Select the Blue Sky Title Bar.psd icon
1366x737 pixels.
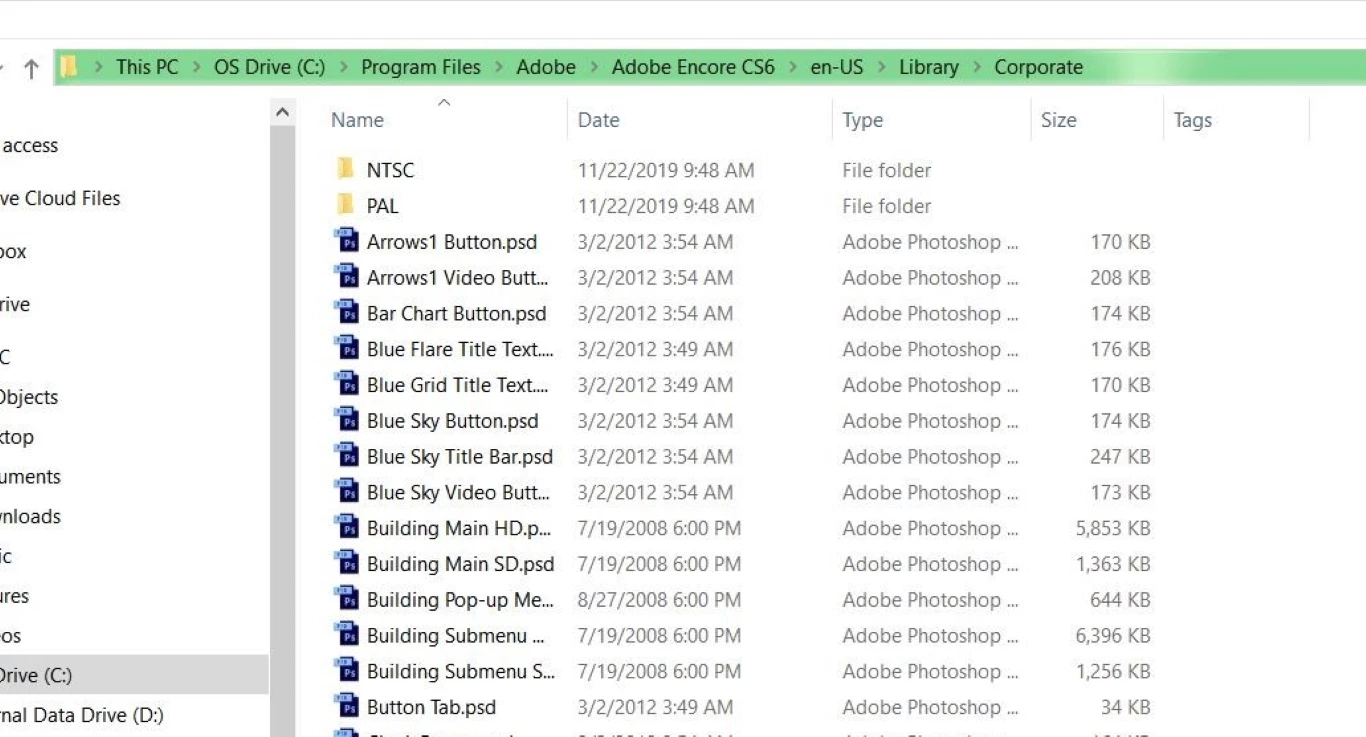tap(346, 456)
